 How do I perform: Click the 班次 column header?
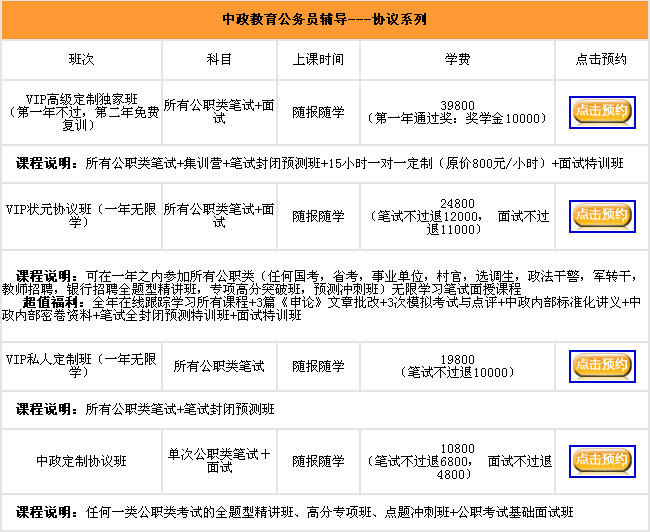pos(81,59)
